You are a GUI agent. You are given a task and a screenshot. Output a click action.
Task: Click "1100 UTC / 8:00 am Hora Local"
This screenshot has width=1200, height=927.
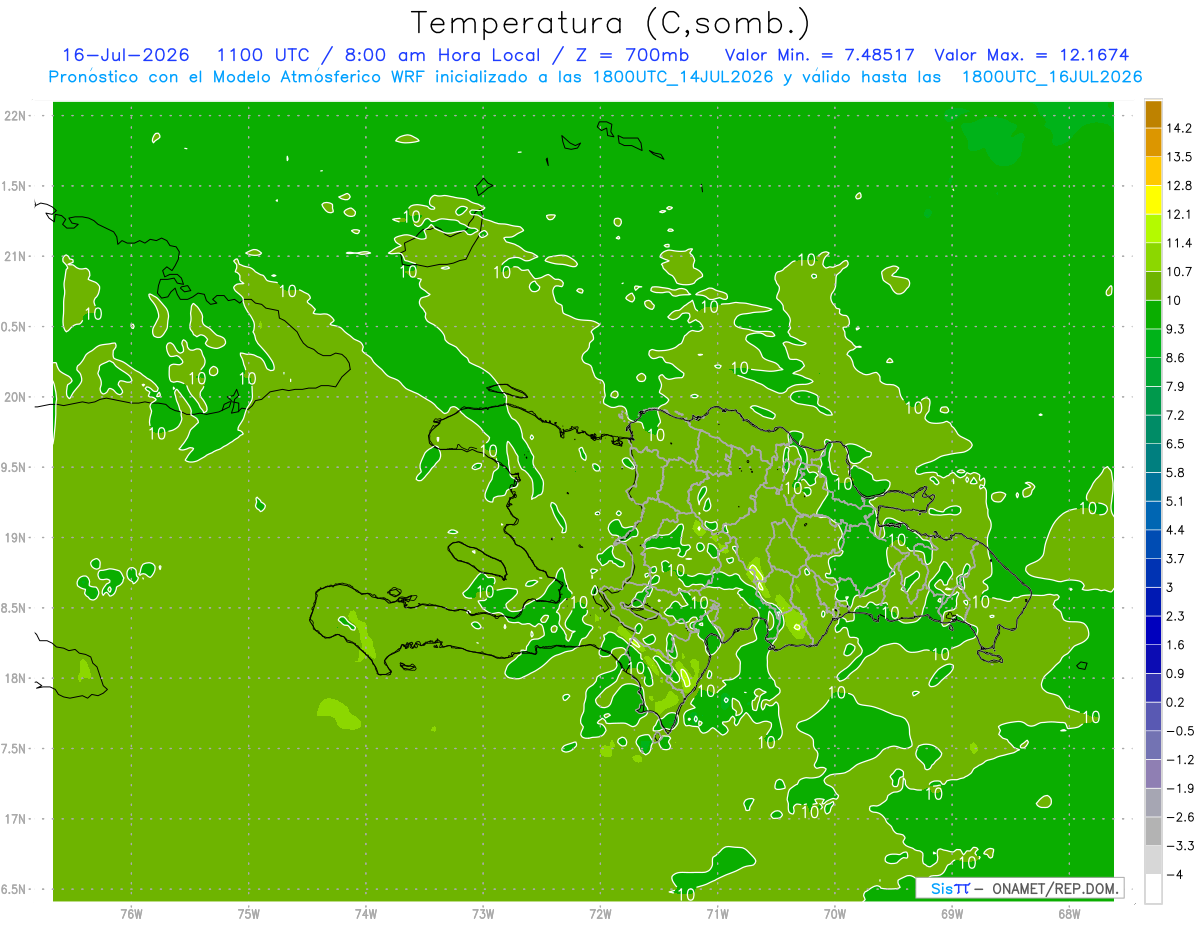[377, 55]
